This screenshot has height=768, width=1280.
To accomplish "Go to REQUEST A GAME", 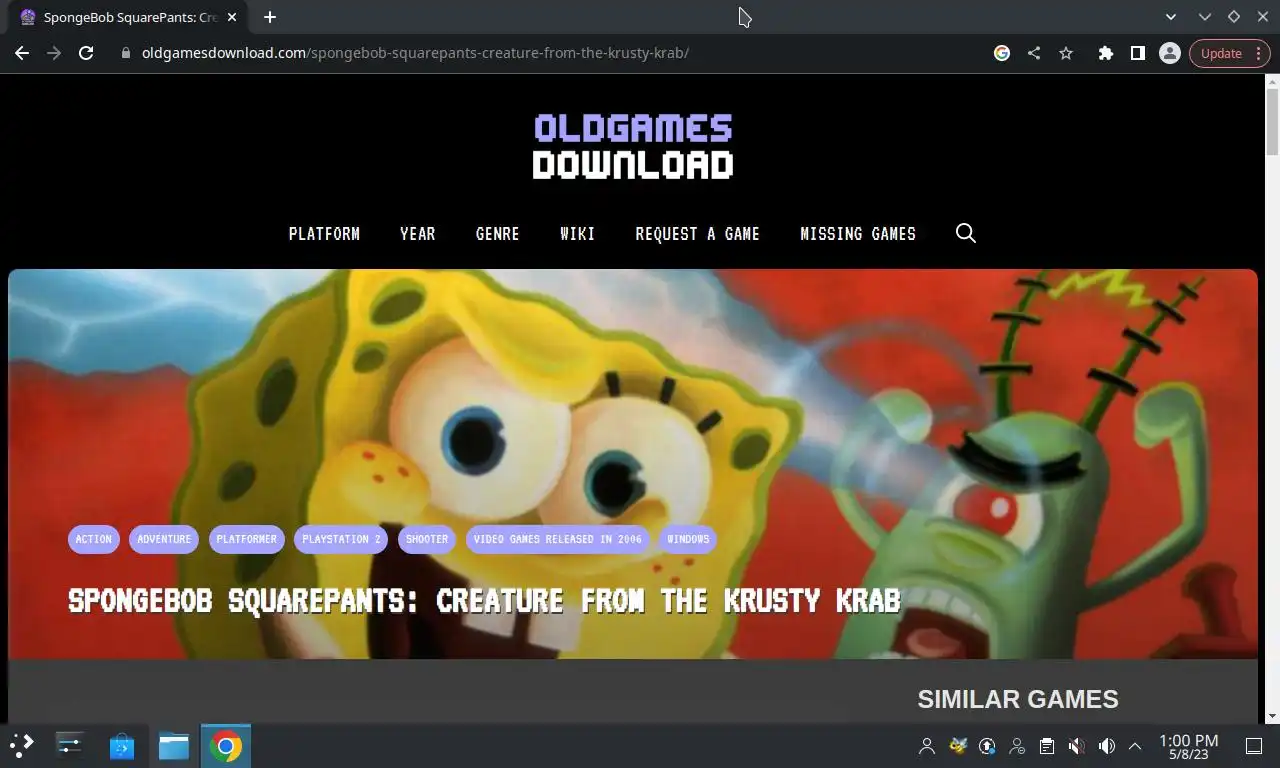I will (698, 234).
